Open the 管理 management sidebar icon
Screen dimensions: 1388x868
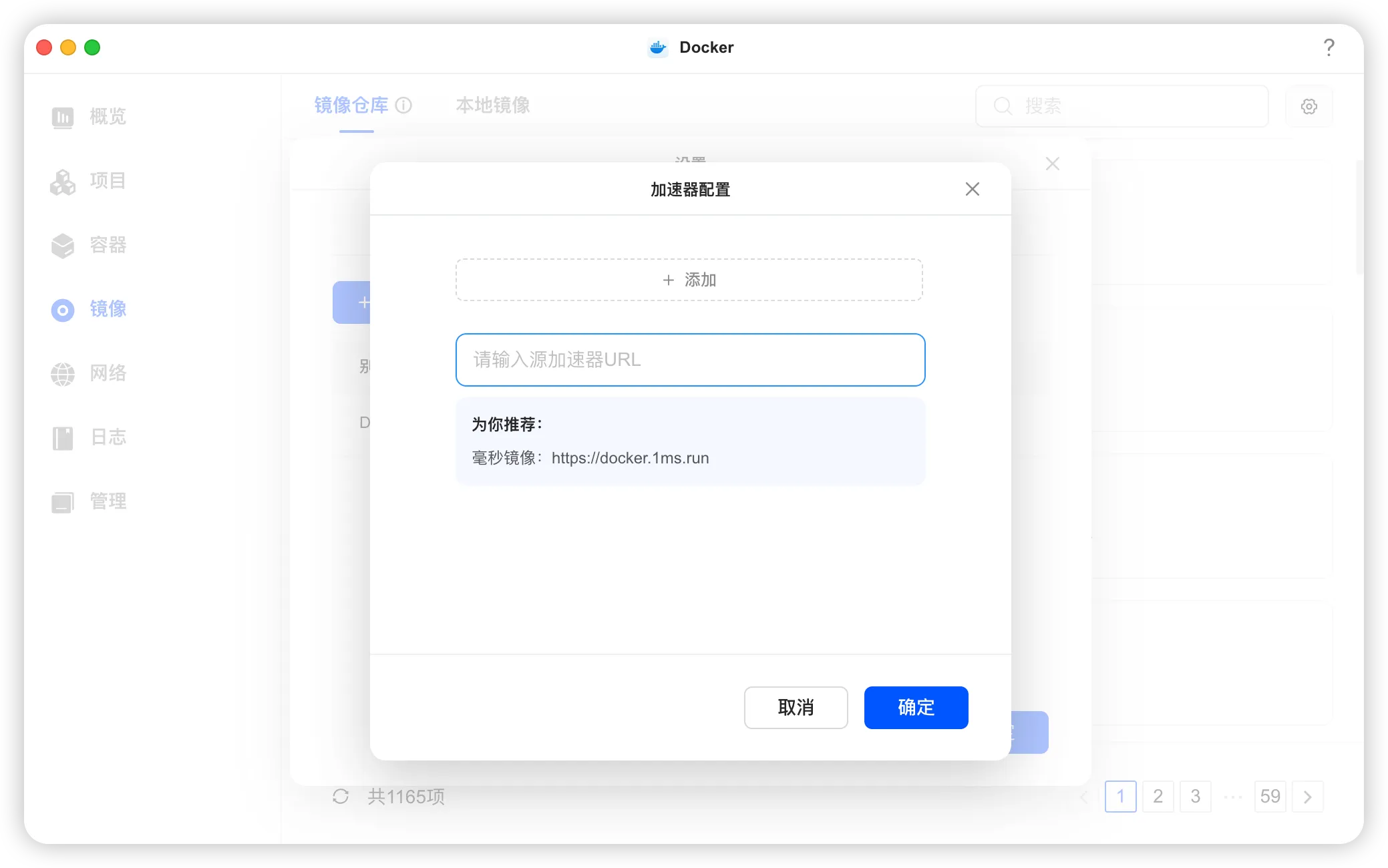[63, 501]
